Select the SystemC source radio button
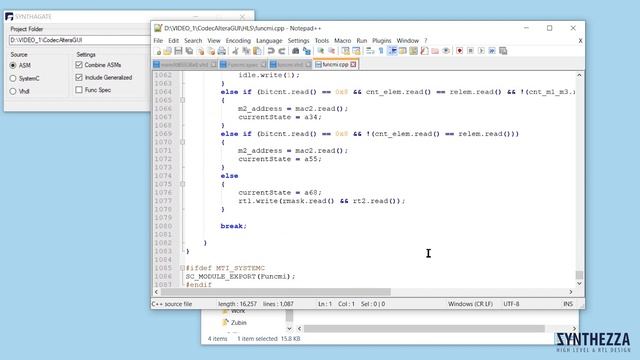Viewport: 640px width, 360px height. point(13,78)
